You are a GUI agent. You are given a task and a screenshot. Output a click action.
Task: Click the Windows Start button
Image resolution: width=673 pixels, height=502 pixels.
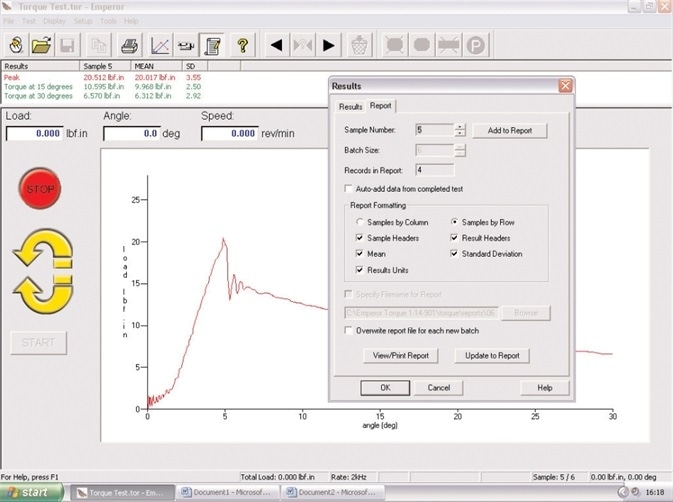30,492
